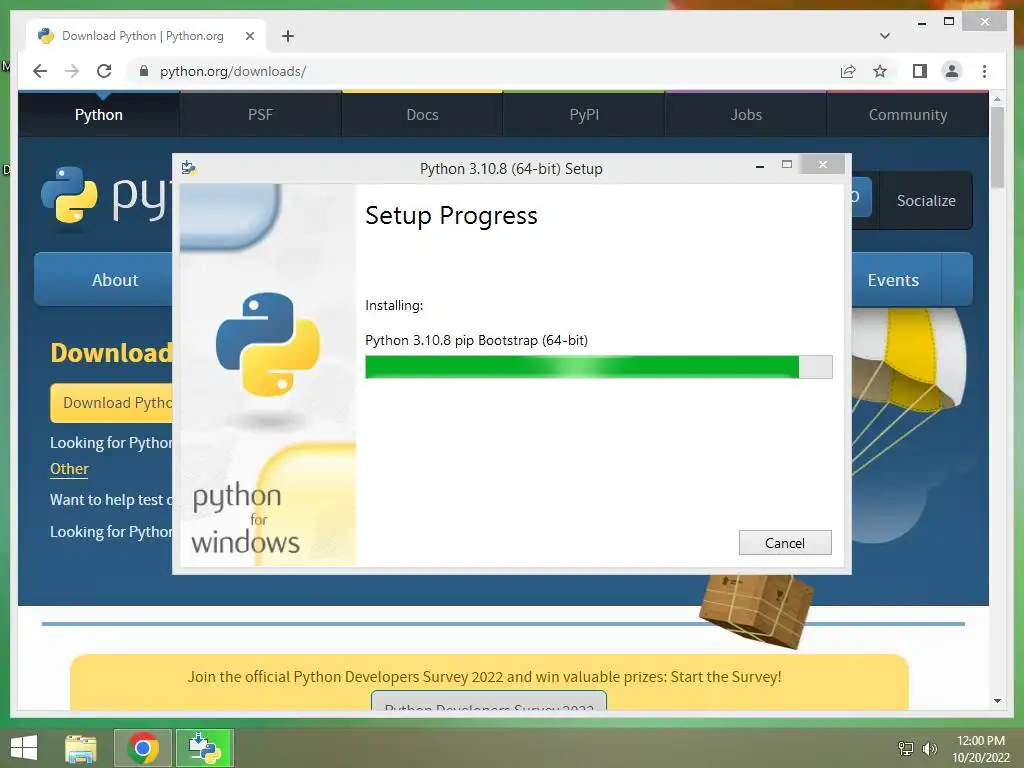The height and width of the screenshot is (768, 1024).
Task: Click Python installer taskbar icon
Action: coord(204,748)
